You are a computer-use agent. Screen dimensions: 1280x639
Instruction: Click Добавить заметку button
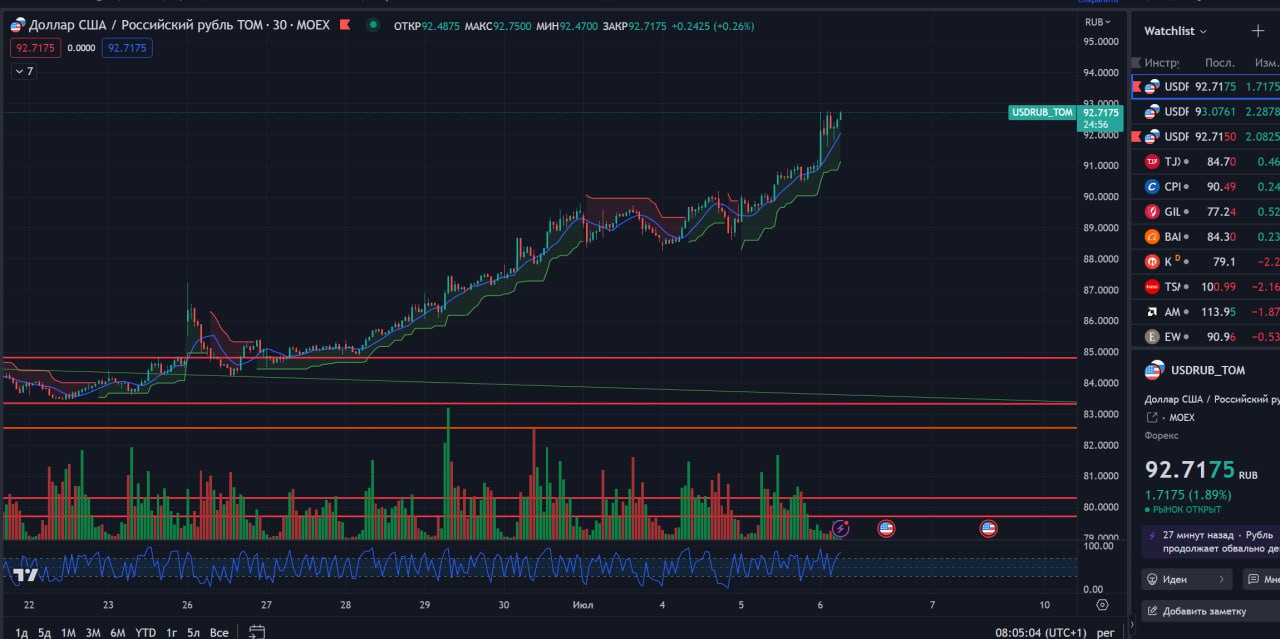pos(1200,611)
